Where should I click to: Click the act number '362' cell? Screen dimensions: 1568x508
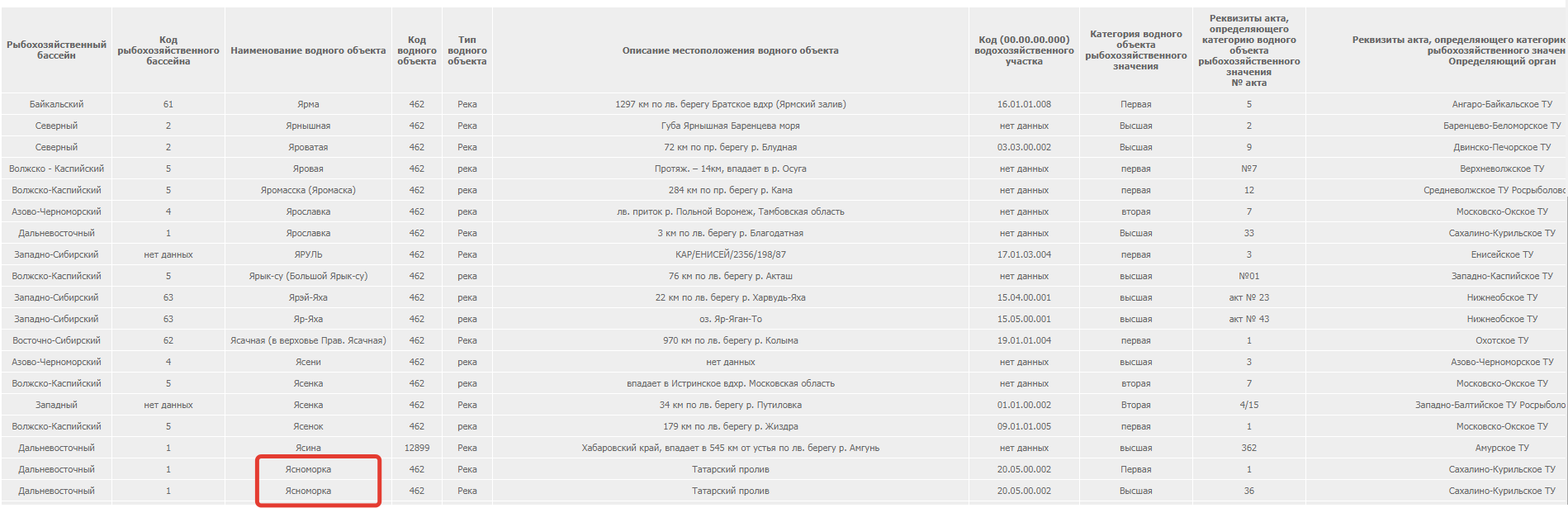coord(1248,448)
